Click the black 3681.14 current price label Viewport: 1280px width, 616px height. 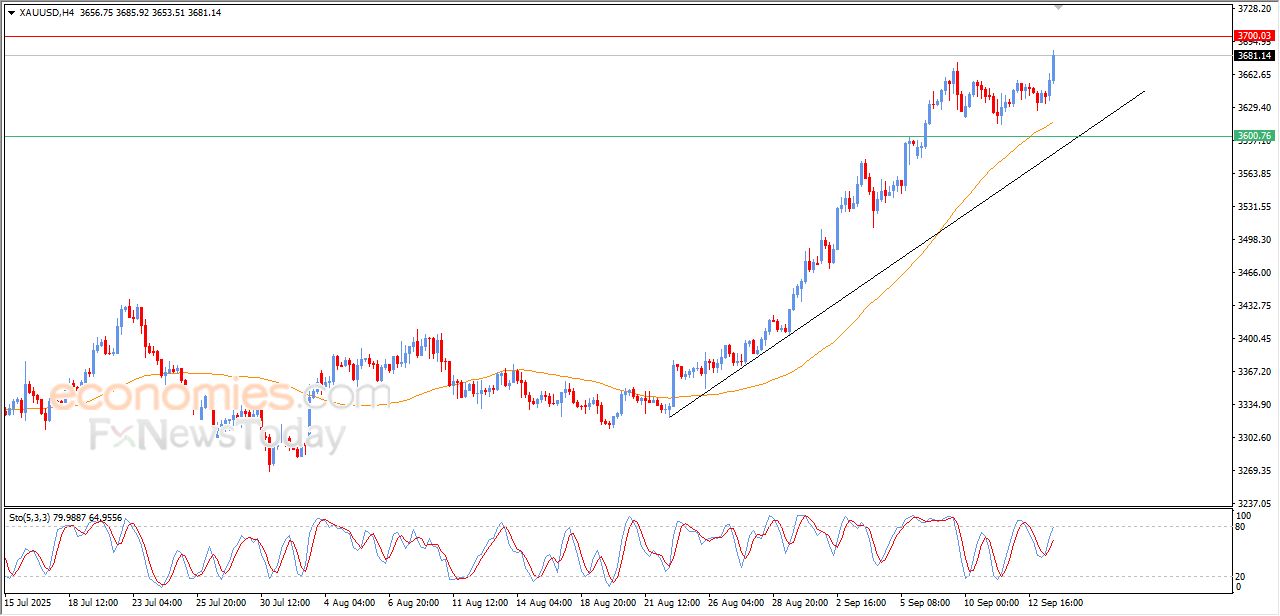click(x=1254, y=56)
